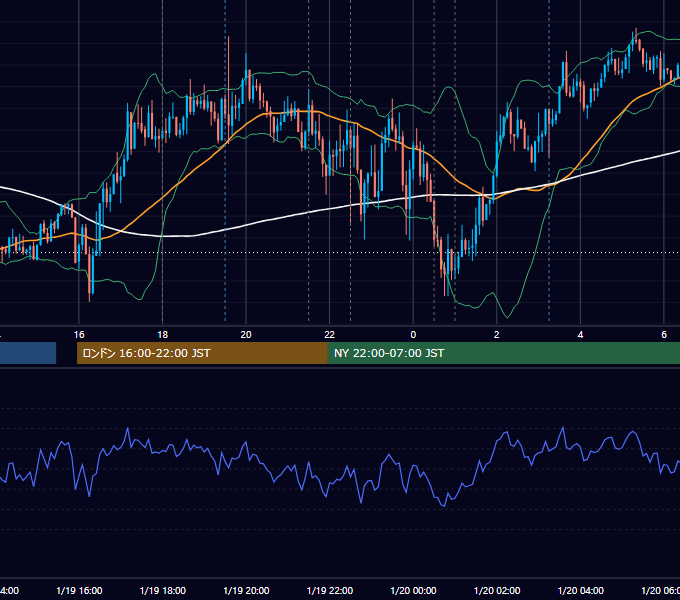Viewport: 680px width, 600px height.
Task: Select the 1/20 04:00 time label
Action: click(581, 590)
